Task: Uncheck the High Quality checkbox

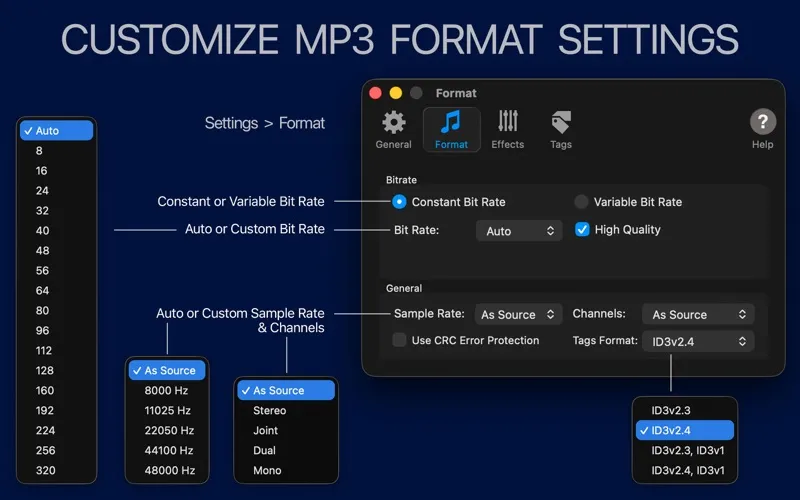Action: [582, 230]
